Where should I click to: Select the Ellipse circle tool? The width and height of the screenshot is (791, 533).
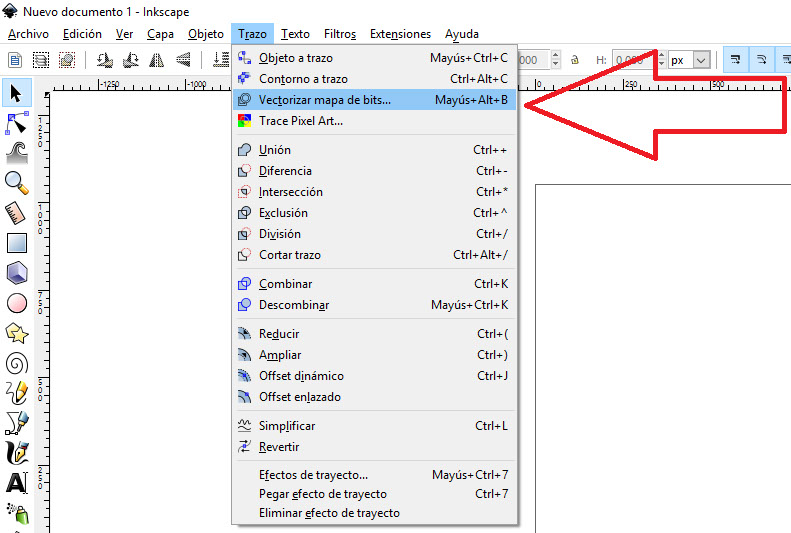click(x=17, y=304)
